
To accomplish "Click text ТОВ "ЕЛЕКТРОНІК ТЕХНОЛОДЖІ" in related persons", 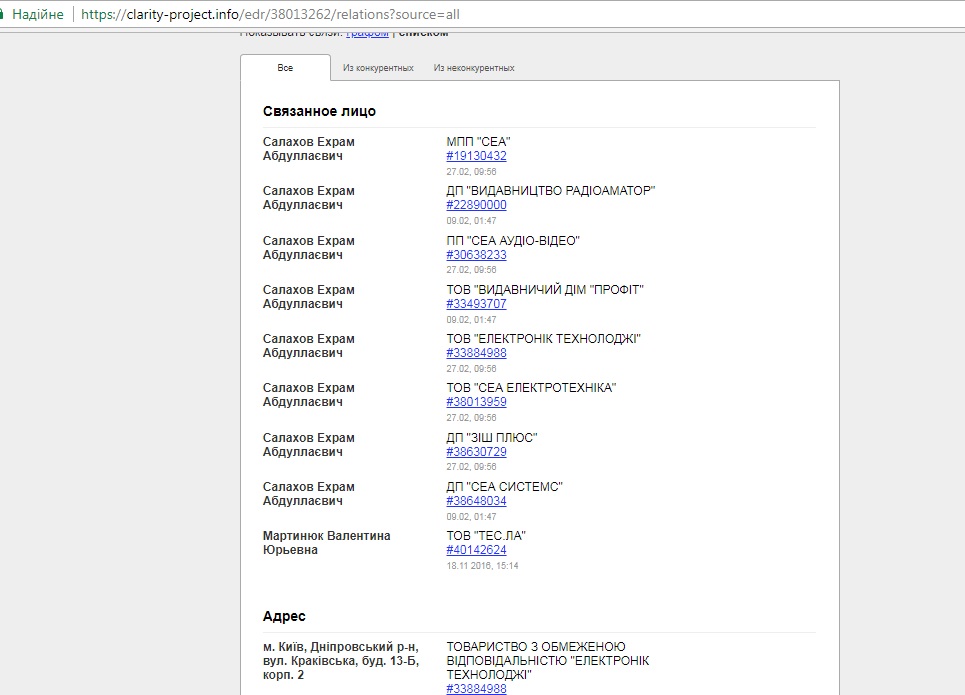I will point(543,339).
